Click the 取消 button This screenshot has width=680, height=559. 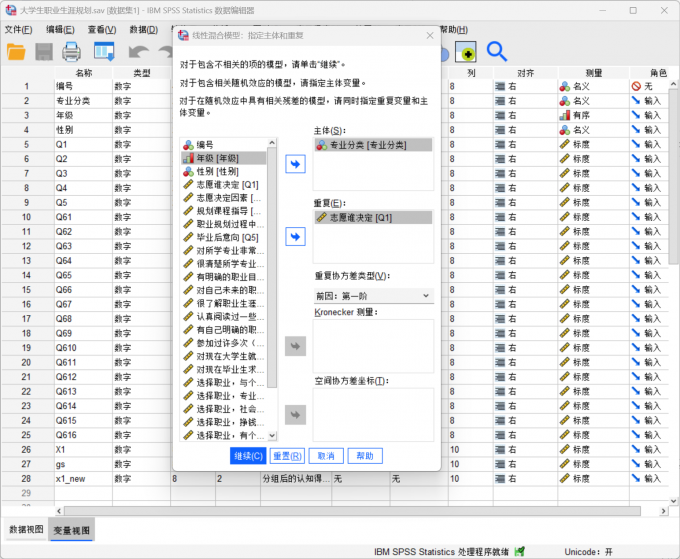tap(325, 456)
